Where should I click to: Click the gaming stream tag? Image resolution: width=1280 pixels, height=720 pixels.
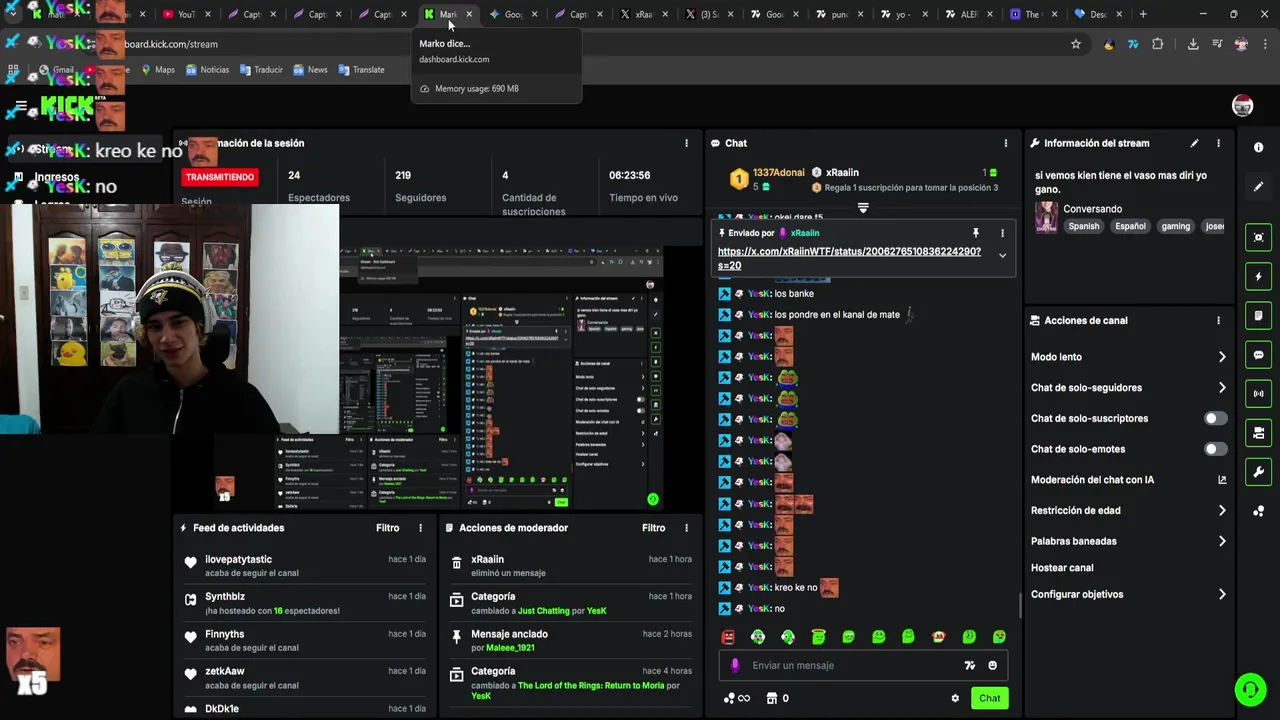1175,226
